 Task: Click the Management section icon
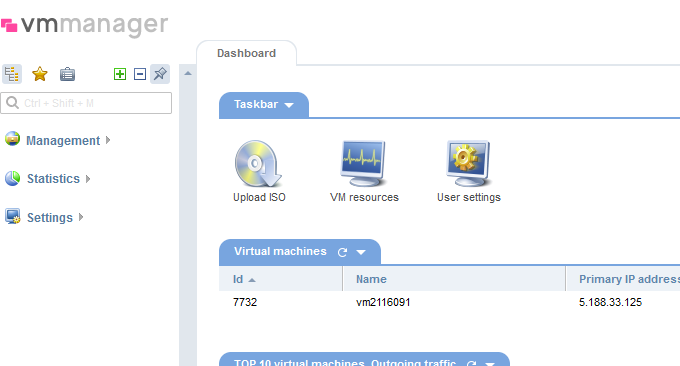13,139
